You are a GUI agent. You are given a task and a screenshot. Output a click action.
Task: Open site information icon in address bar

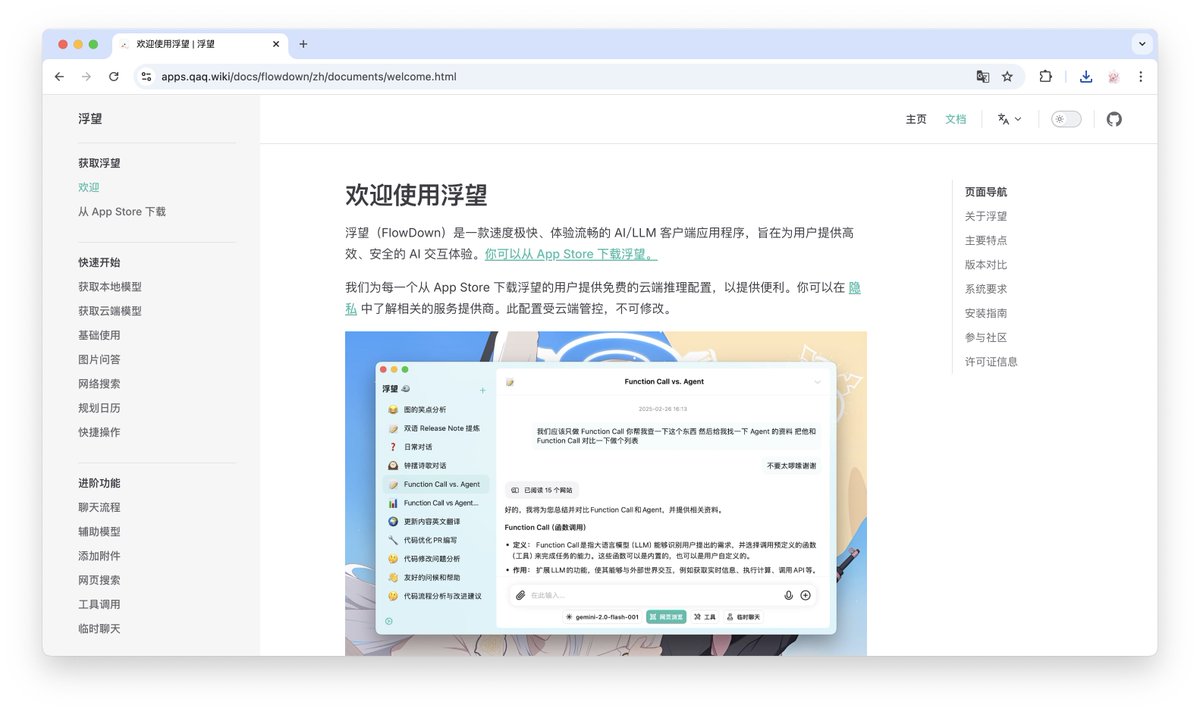pyautogui.click(x=146, y=76)
